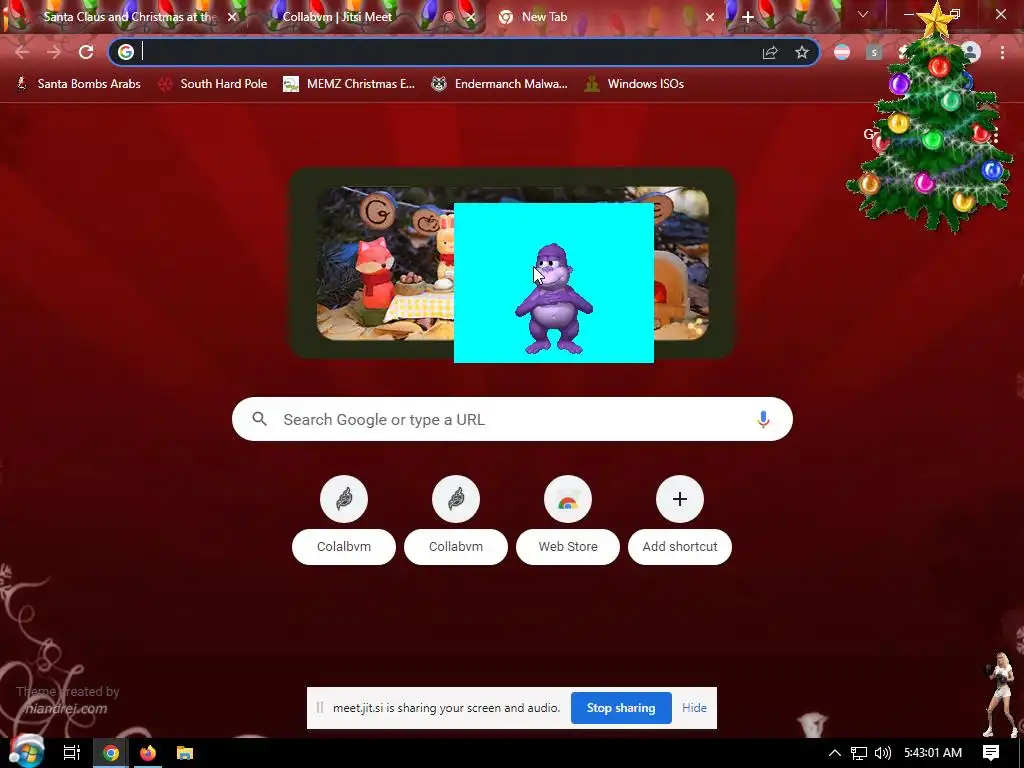This screenshot has width=1024, height=768.
Task: Reload the page with the refresh icon
Action: pyautogui.click(x=86, y=52)
